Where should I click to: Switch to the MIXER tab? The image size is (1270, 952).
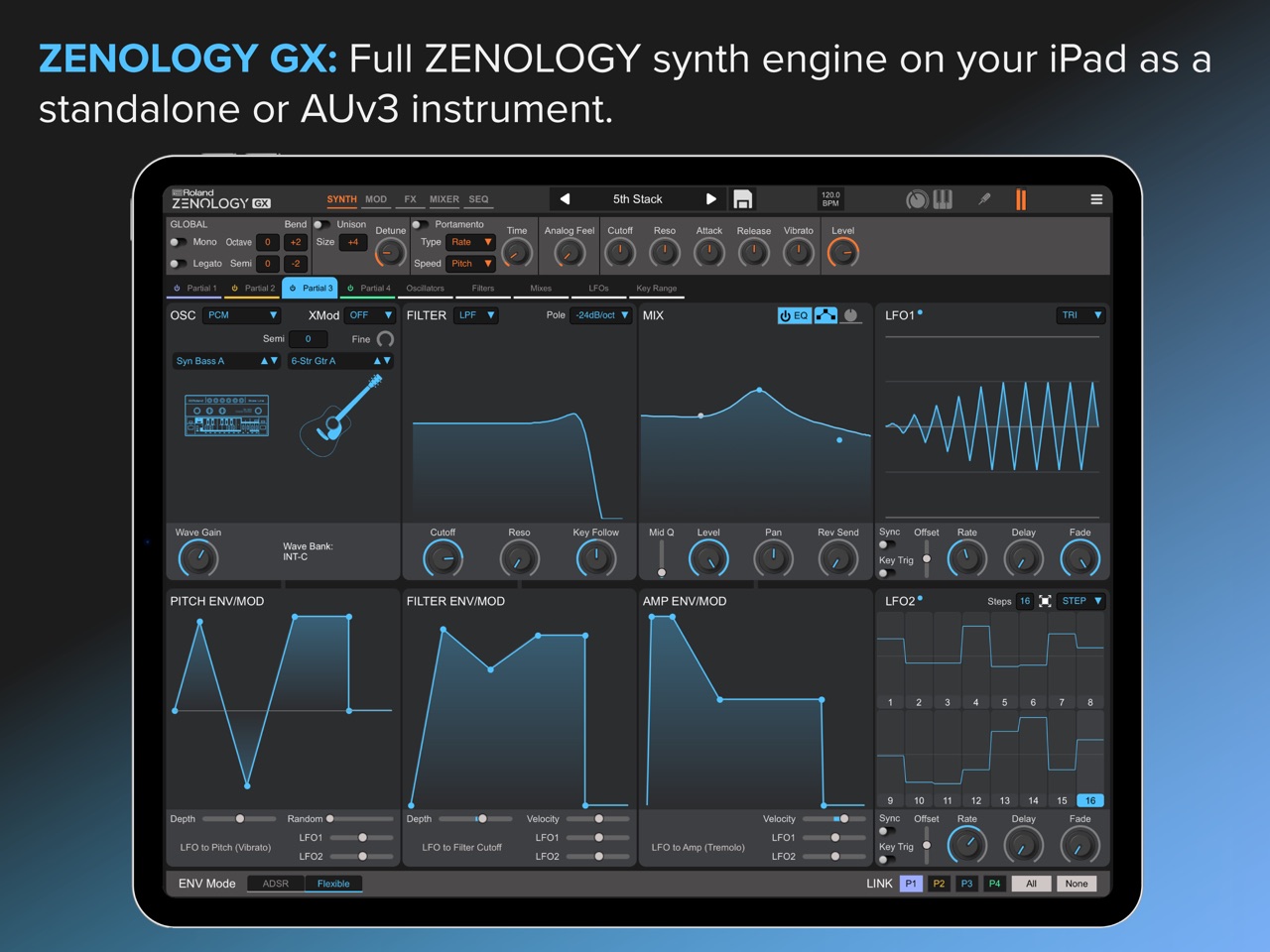click(x=444, y=199)
